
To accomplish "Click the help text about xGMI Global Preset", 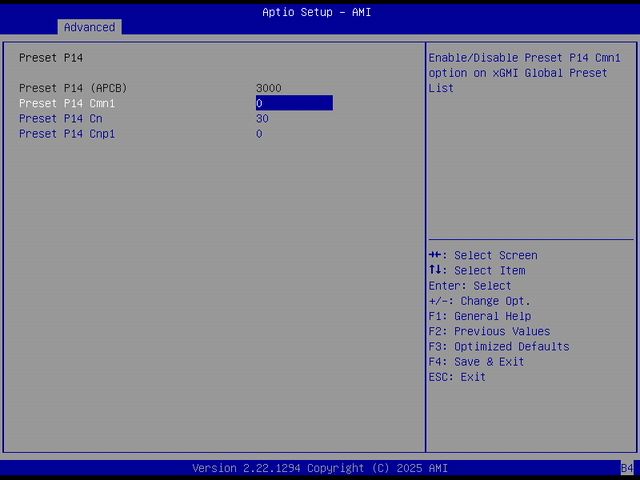I will (x=524, y=73).
